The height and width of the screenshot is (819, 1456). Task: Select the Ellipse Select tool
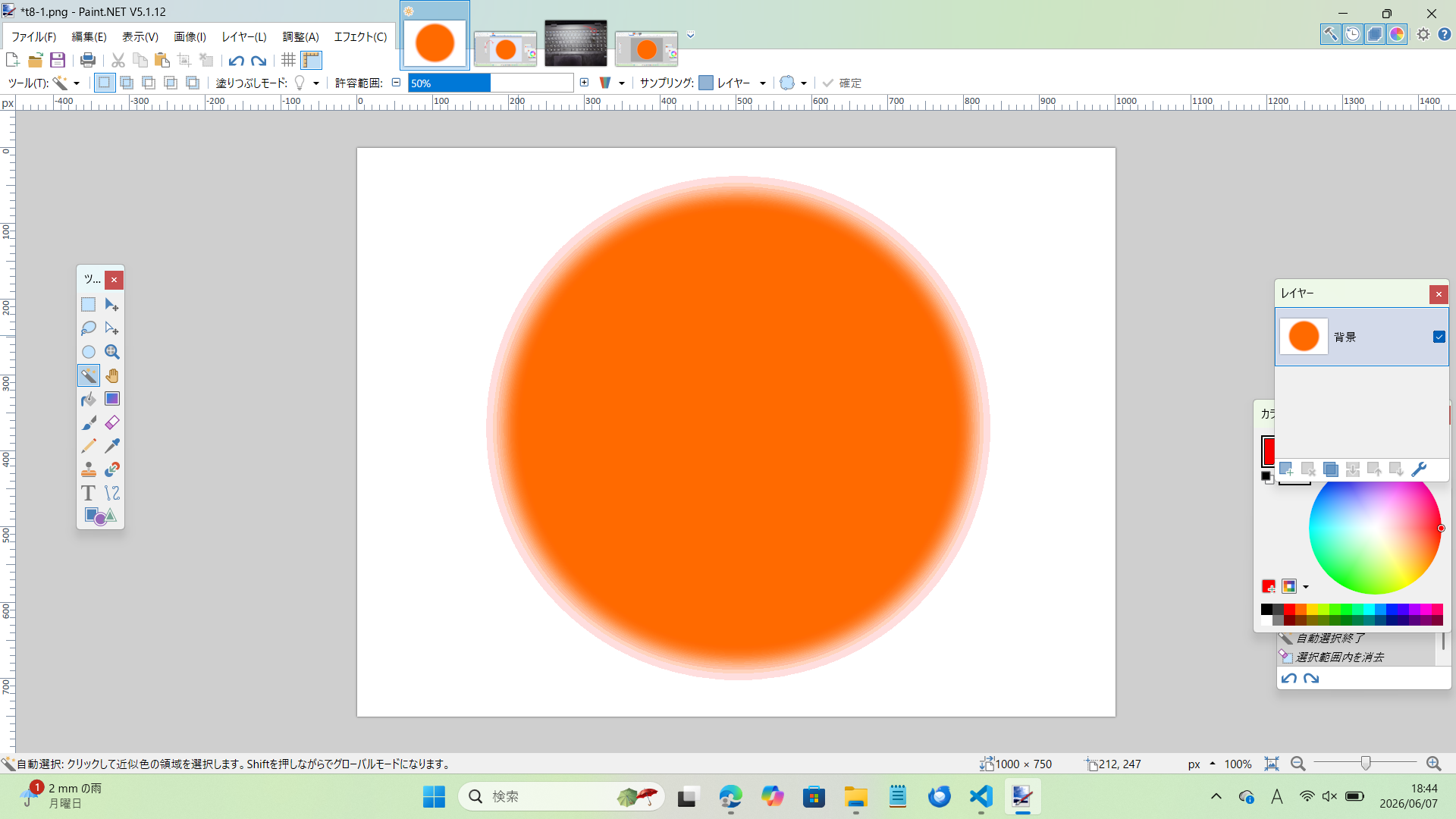(89, 352)
